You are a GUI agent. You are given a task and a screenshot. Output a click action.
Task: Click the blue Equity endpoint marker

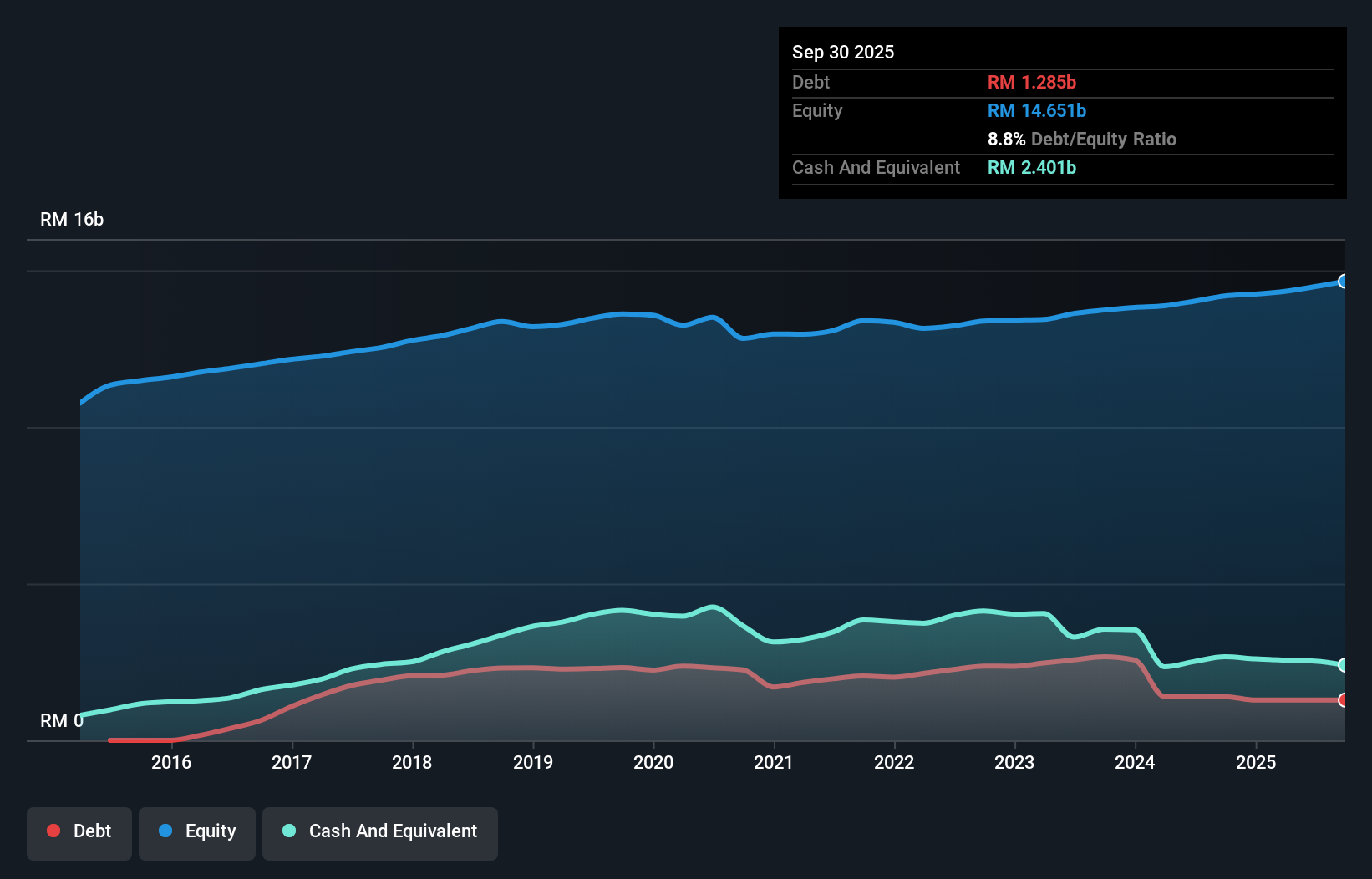pos(1344,282)
